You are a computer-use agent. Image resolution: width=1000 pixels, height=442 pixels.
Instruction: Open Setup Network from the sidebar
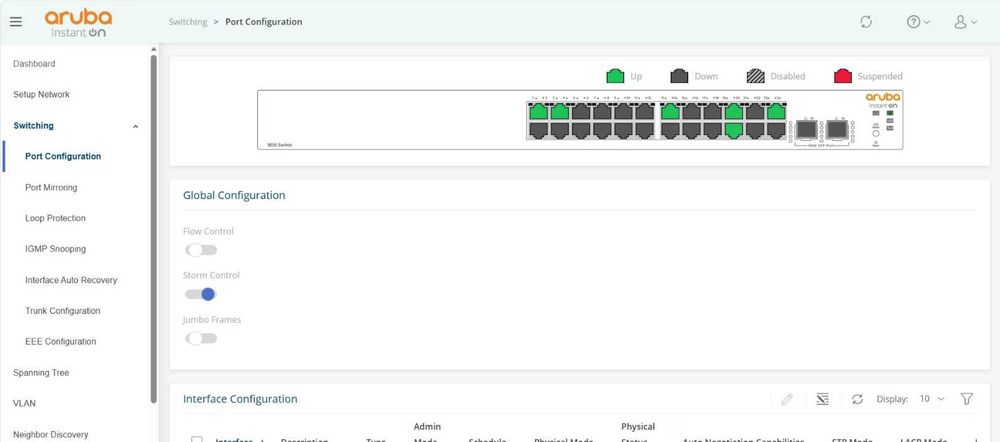pos(41,94)
